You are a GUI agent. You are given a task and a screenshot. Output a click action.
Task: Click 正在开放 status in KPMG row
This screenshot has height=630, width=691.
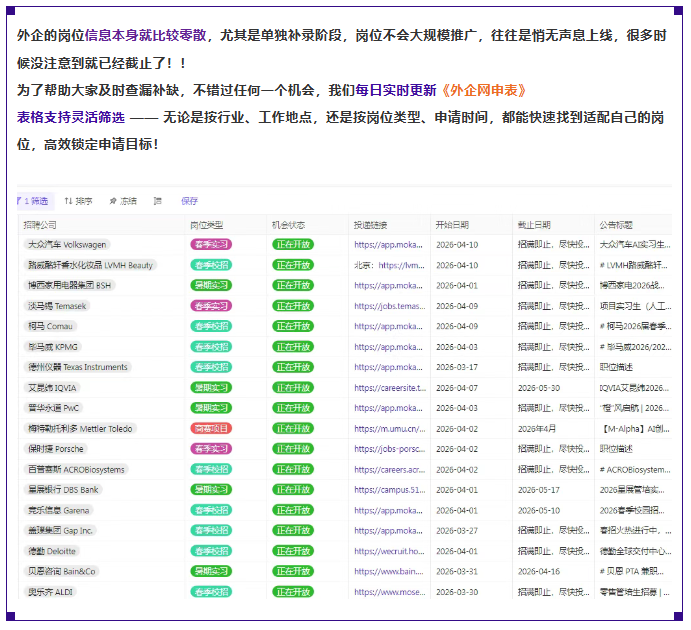click(293, 347)
